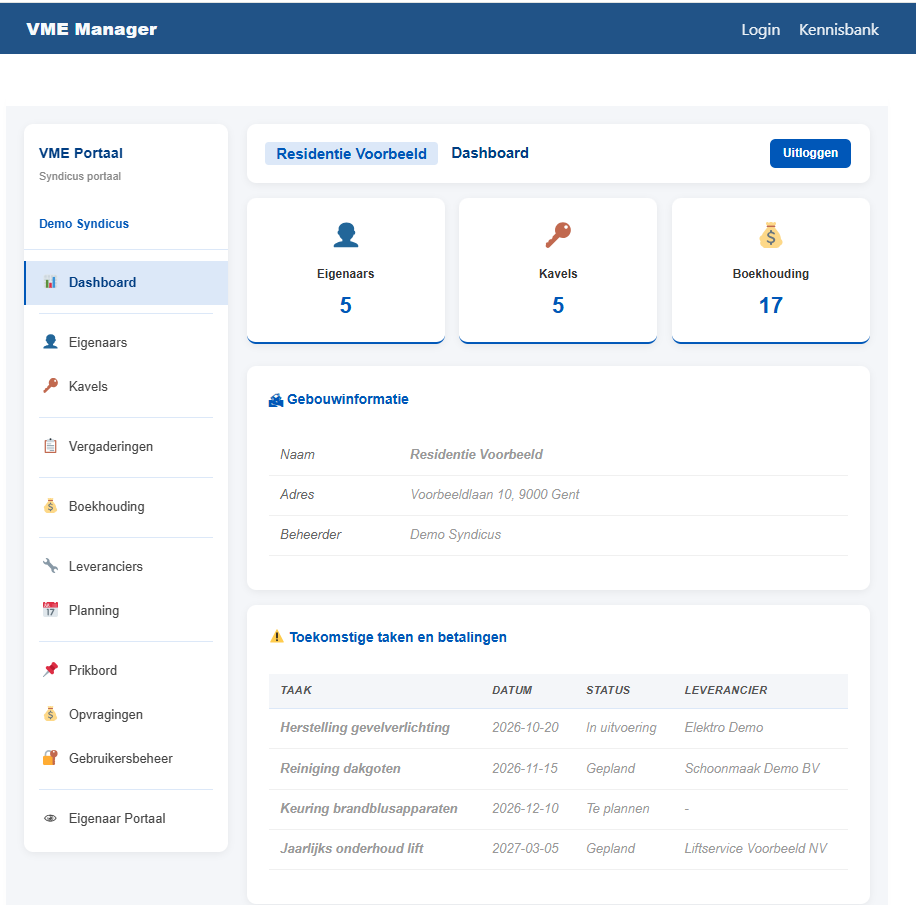Click the Eigenaars person icon in sidebar
916x905 pixels.
coord(50,342)
